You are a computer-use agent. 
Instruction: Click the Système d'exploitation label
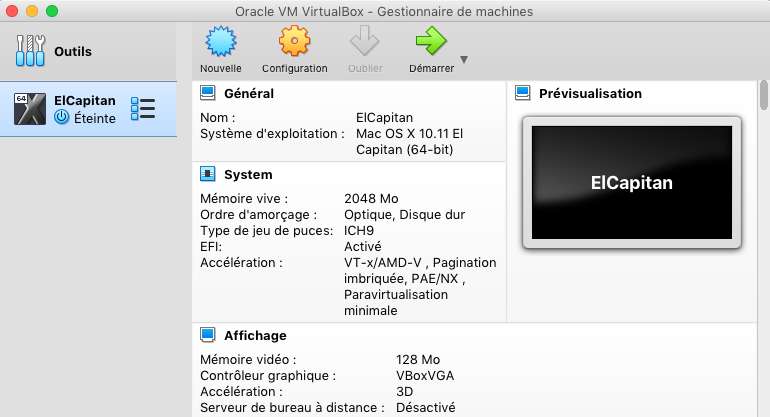[273, 134]
